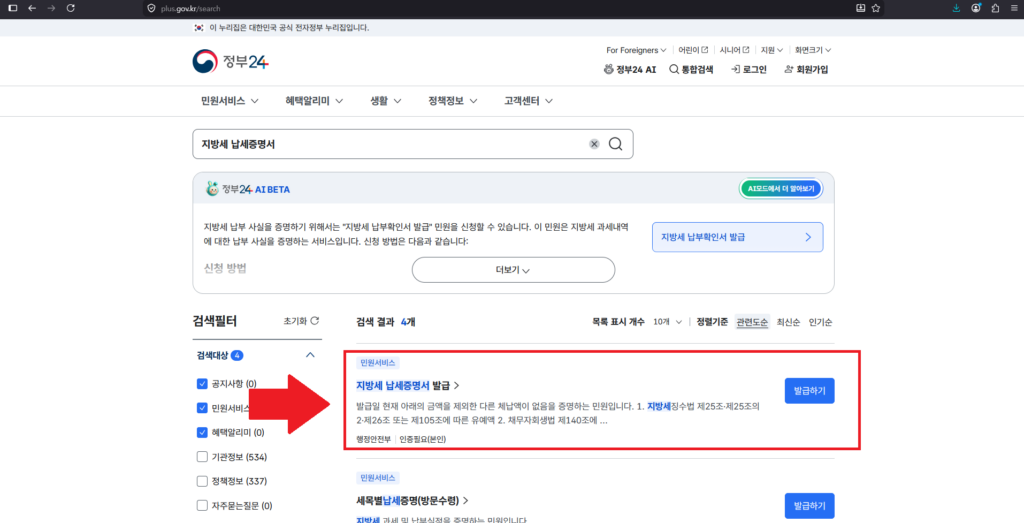Reload the page with refresh icon
Screen dimensions: 1024x523
click(71, 8)
